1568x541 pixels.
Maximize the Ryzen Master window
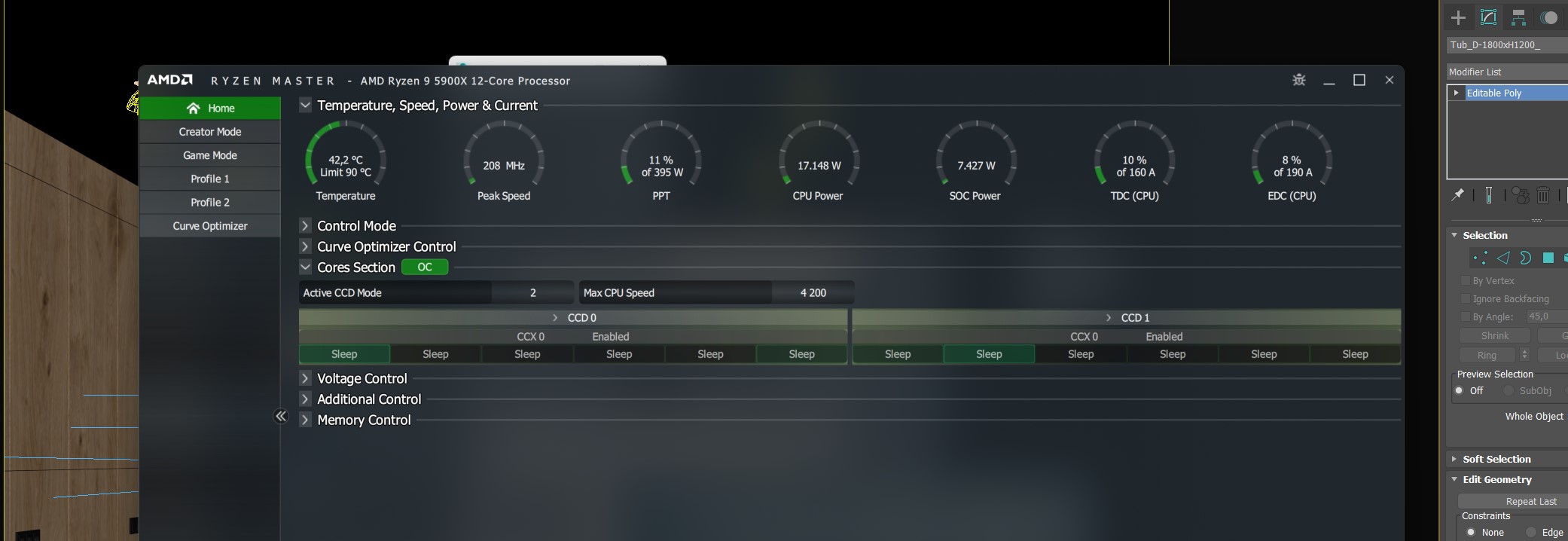[x=1359, y=80]
